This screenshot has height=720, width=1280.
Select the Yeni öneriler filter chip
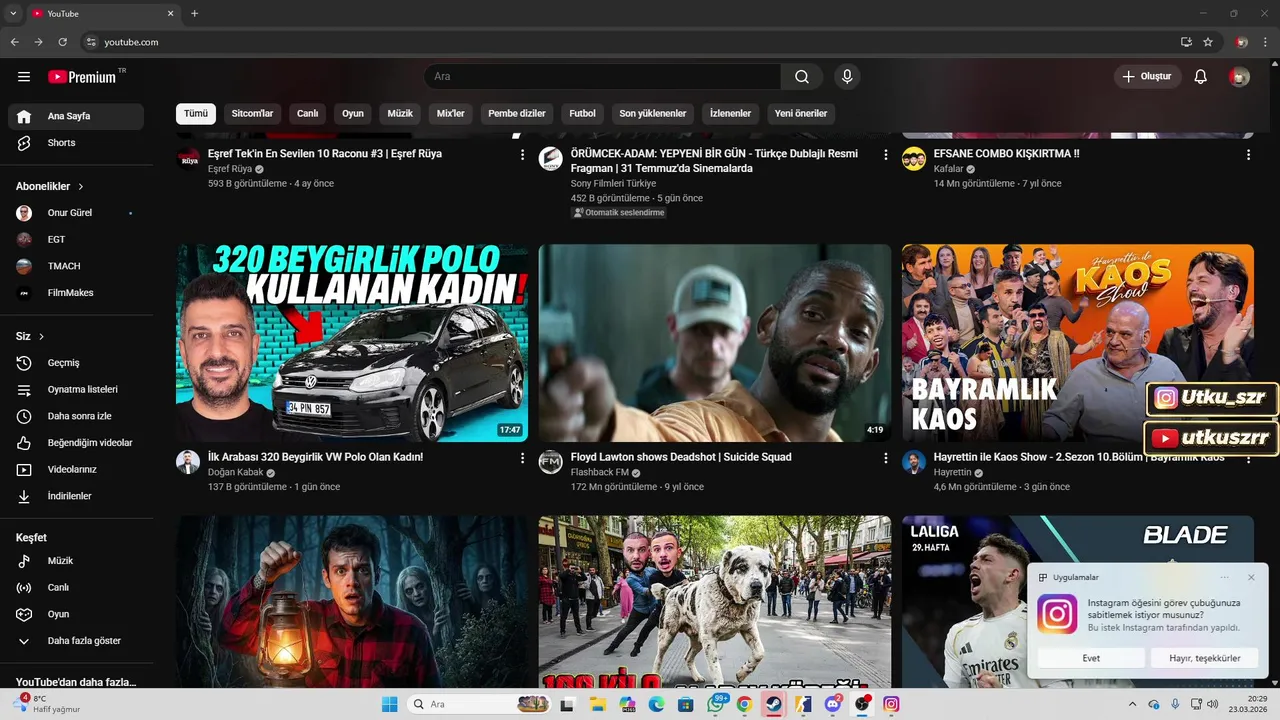coord(801,114)
